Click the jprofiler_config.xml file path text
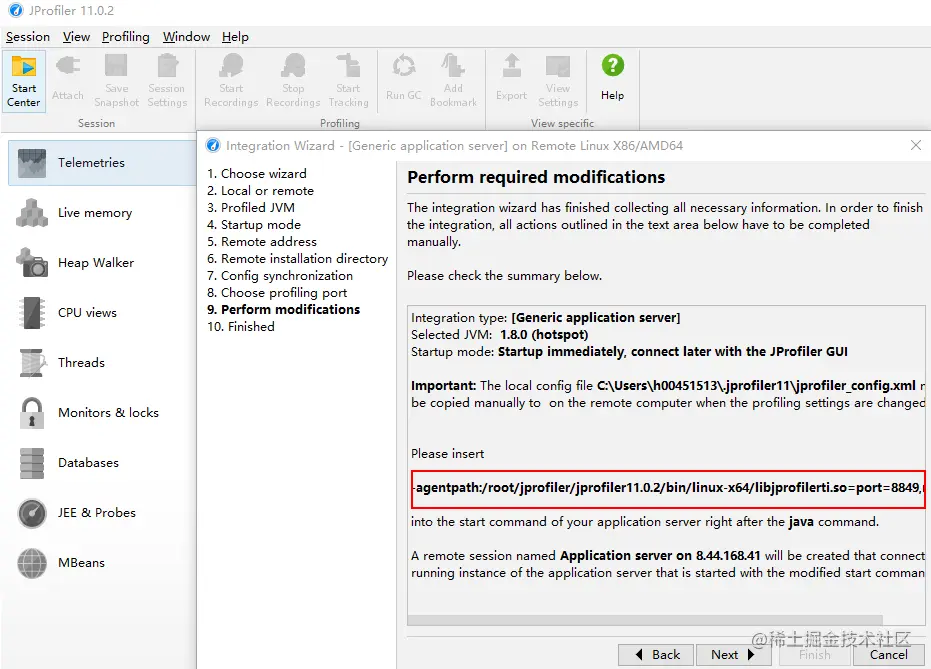Viewport: 931px width, 669px height. pos(756,386)
